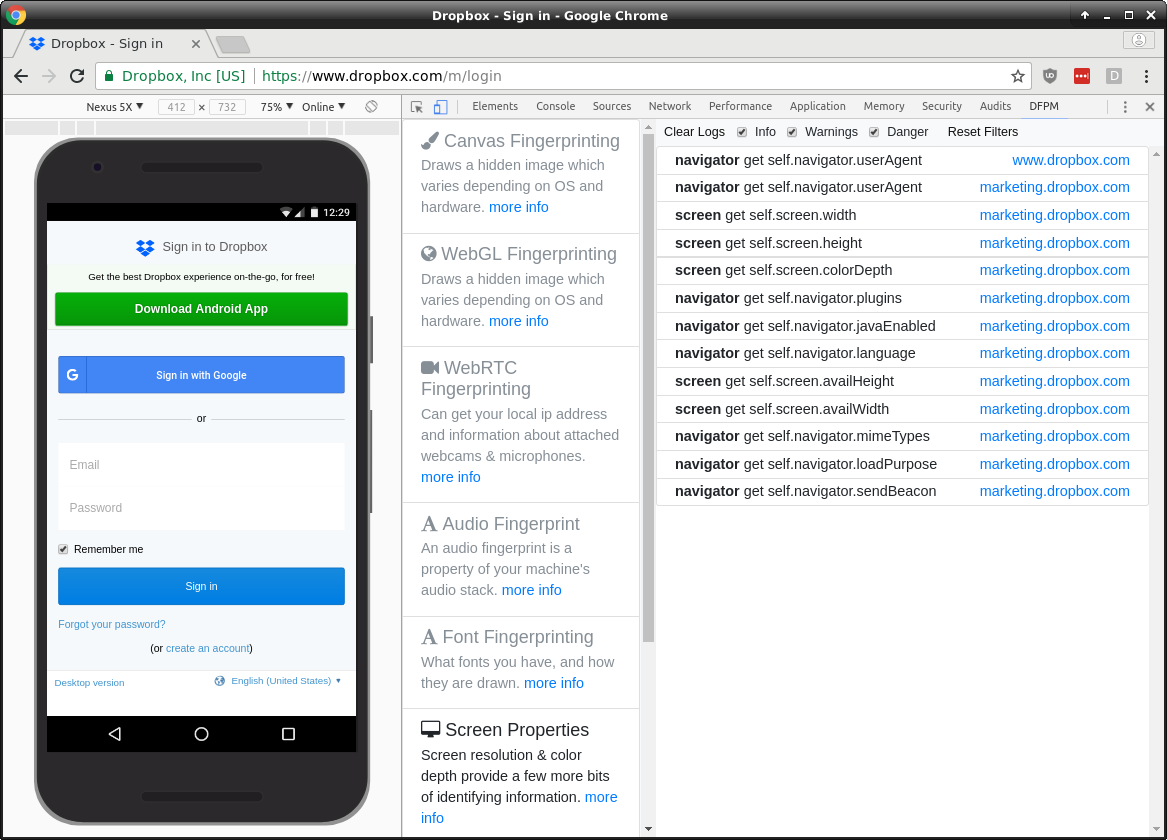1167x840 pixels.
Task: Open the Security tab
Action: [942, 106]
